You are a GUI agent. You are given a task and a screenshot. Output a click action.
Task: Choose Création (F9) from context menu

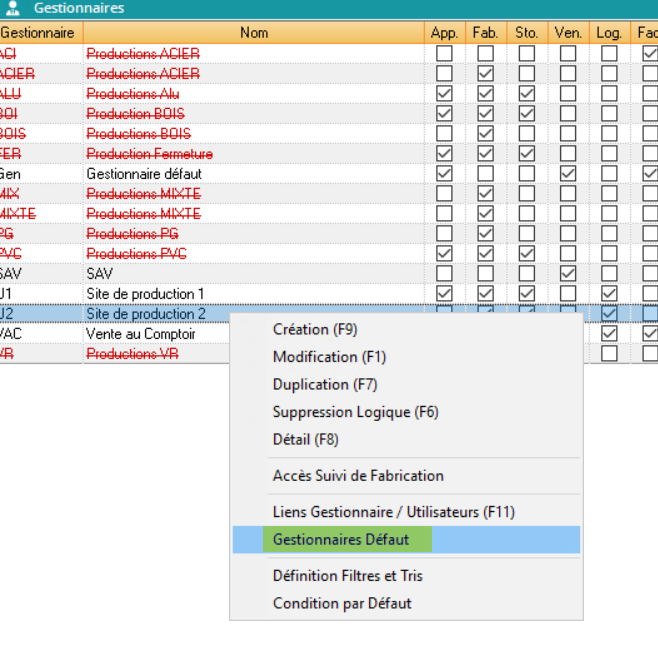tap(315, 329)
